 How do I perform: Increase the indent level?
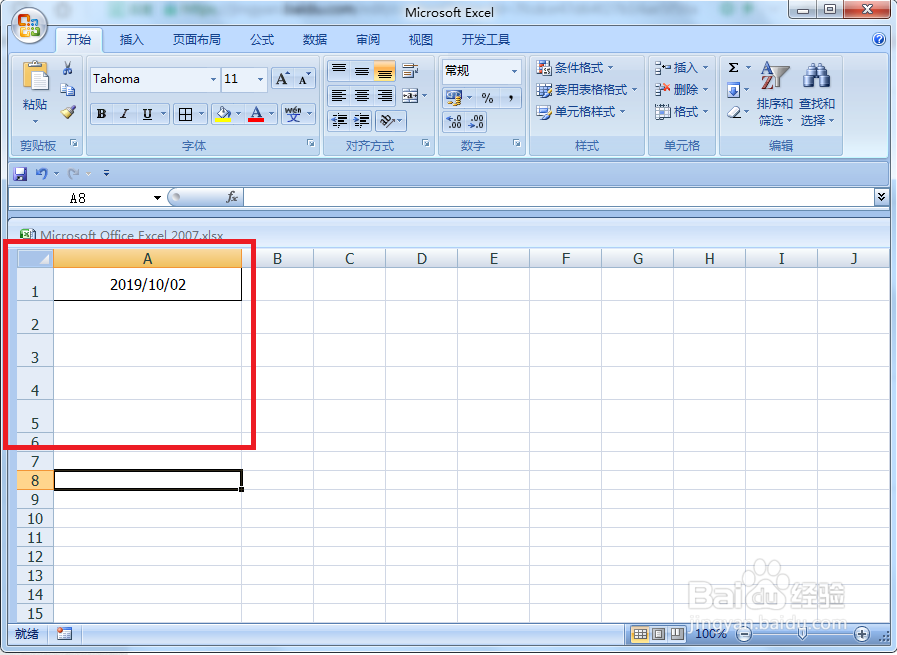pos(362,120)
